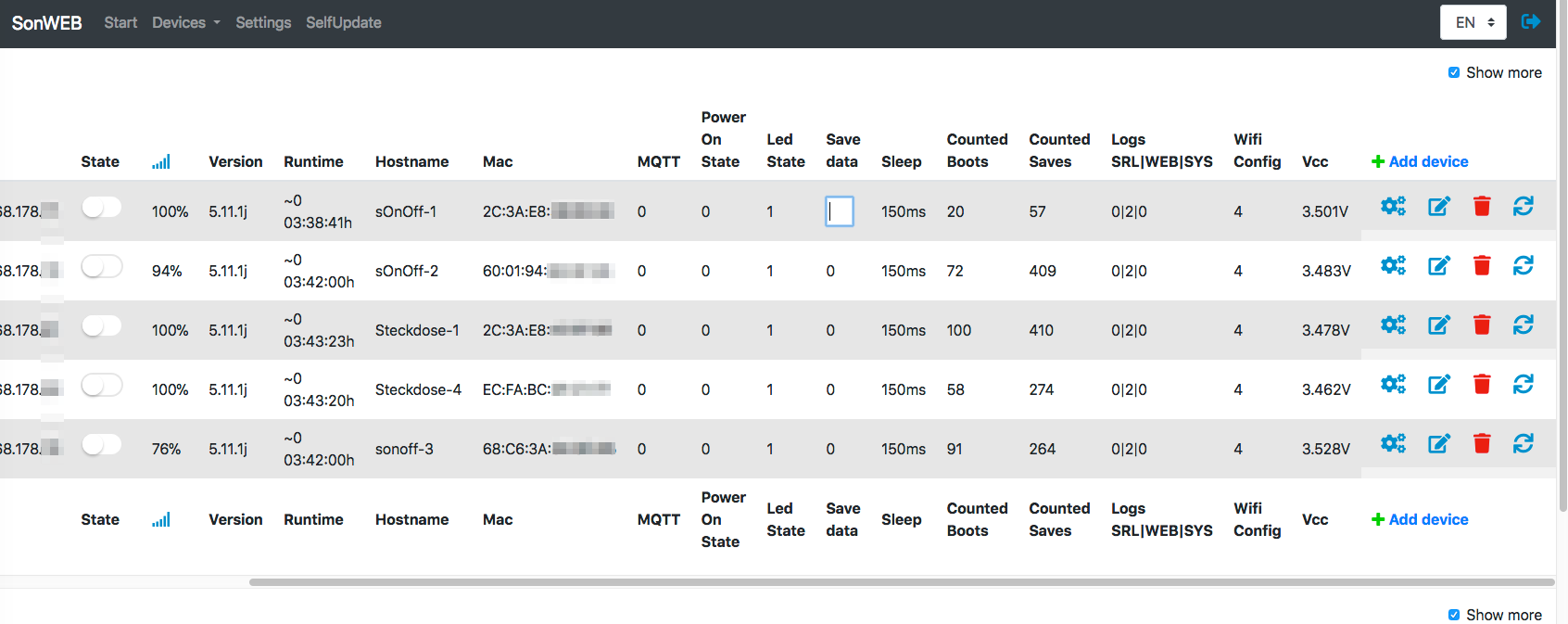
Task: Click the top Counted Boots header
Action: [x=977, y=150]
